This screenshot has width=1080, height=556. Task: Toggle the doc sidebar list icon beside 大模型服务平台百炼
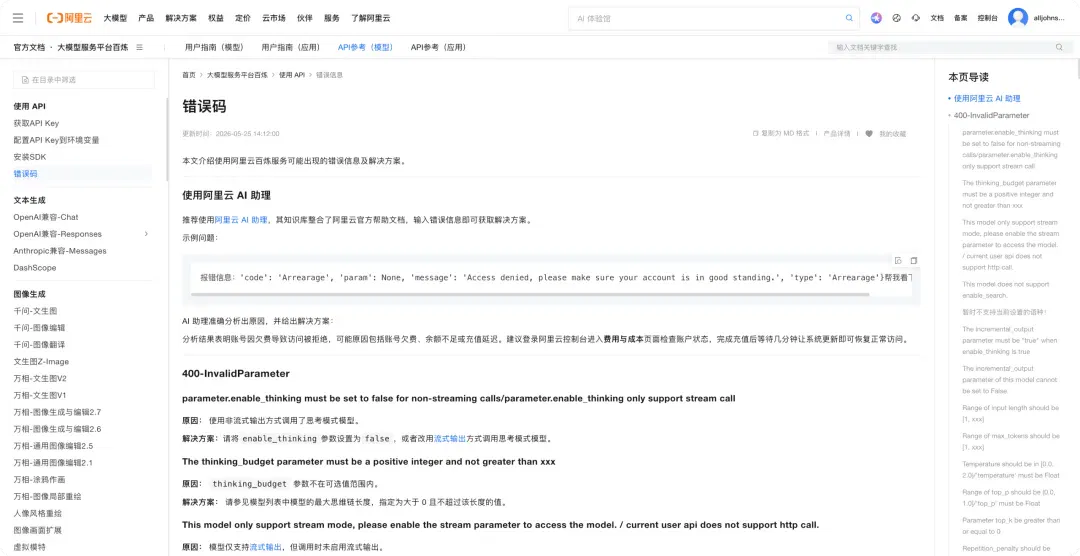139,48
